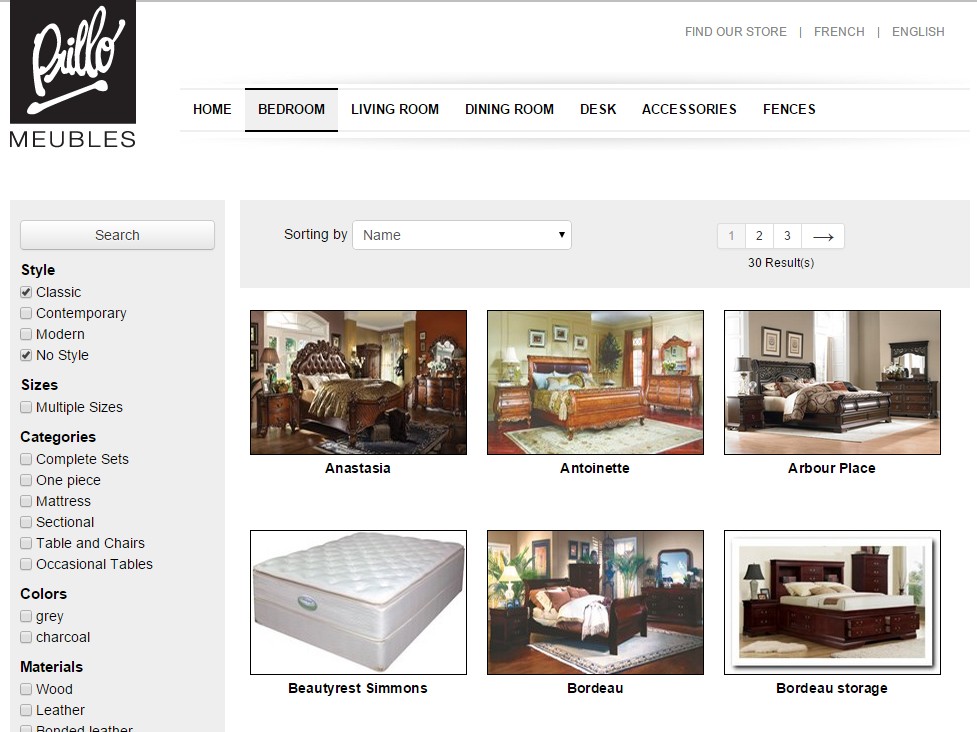Tick Occasional Tables checkbox
Image resolution: width=977 pixels, height=732 pixels.
coord(26,564)
